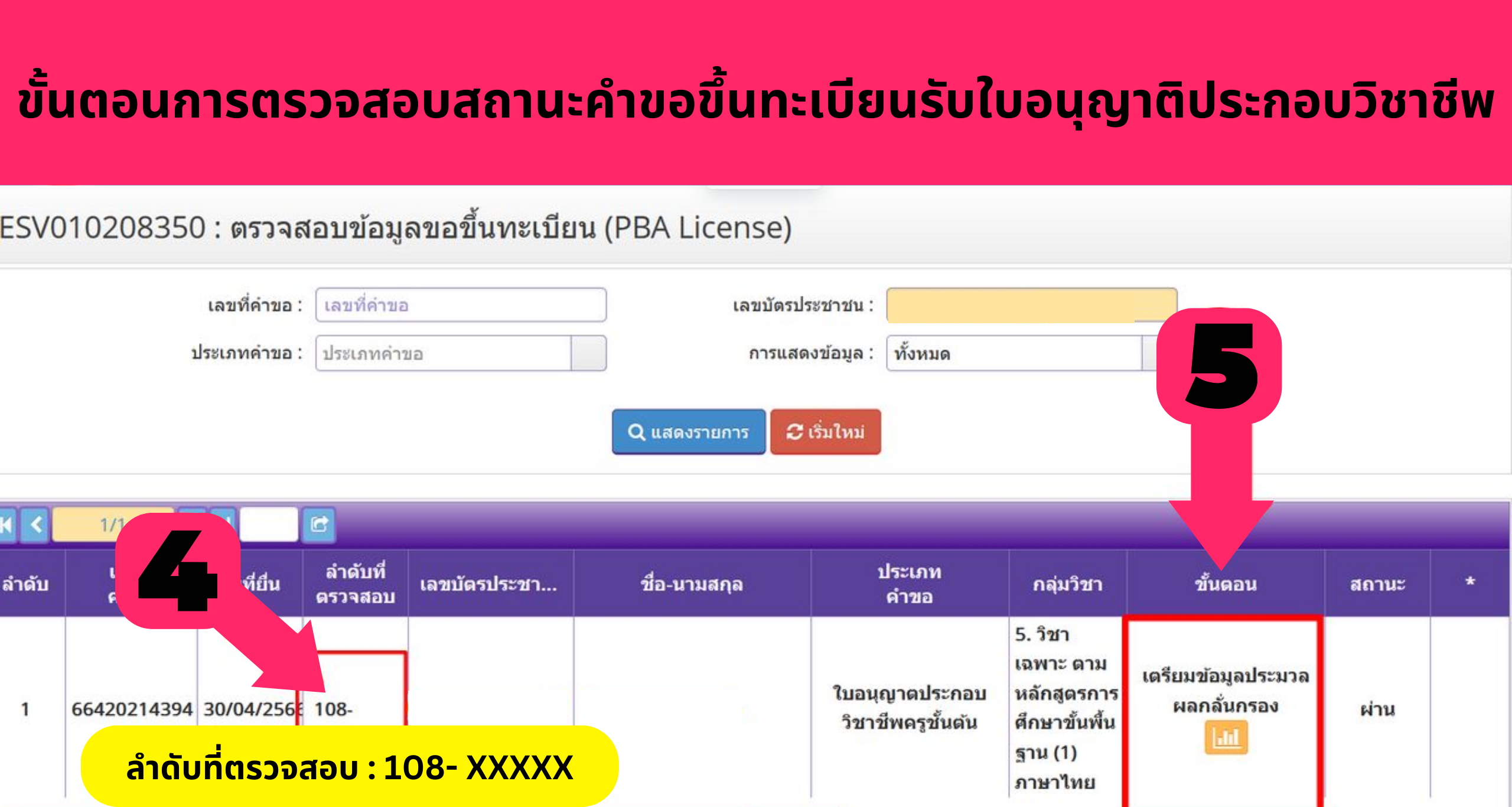The width and height of the screenshot is (1512, 807).
Task: Click the เลขที่คำขอ input field
Action: click(x=461, y=305)
